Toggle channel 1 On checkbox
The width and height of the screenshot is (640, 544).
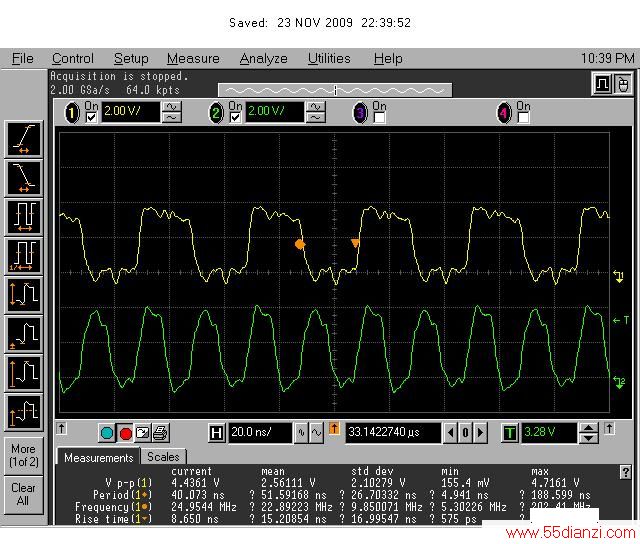[x=91, y=118]
